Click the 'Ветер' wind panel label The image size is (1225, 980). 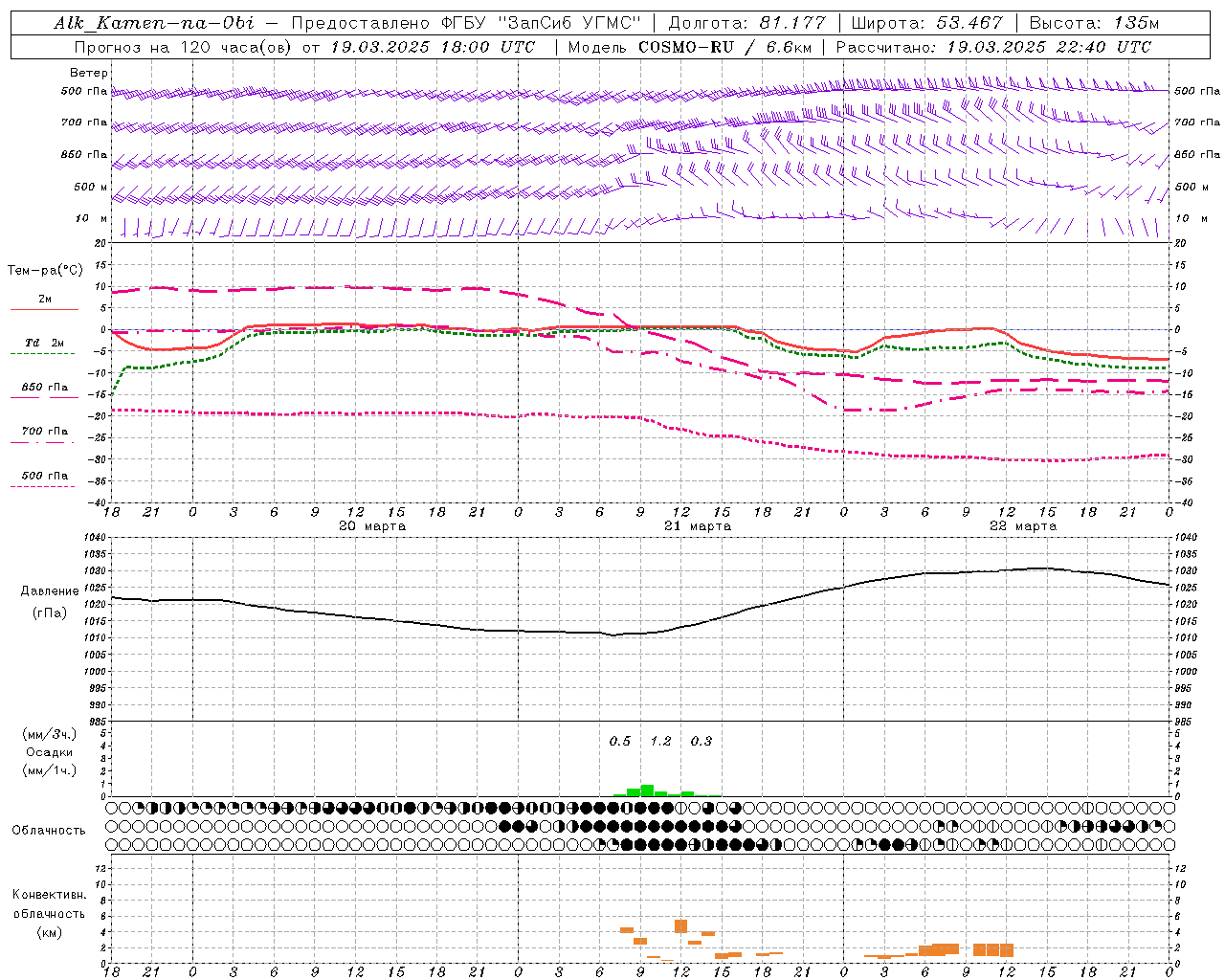pyautogui.click(x=89, y=73)
